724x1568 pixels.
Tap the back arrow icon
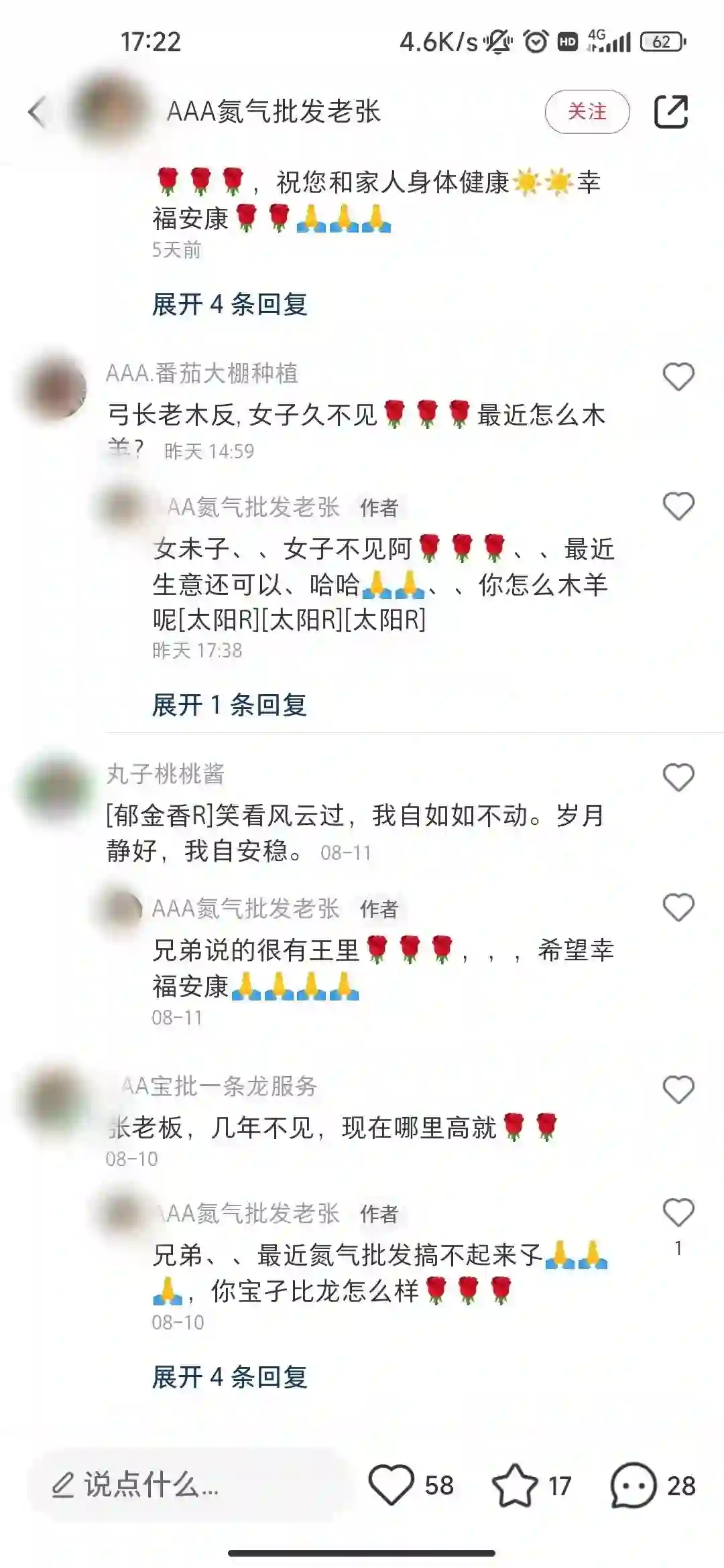(x=38, y=111)
